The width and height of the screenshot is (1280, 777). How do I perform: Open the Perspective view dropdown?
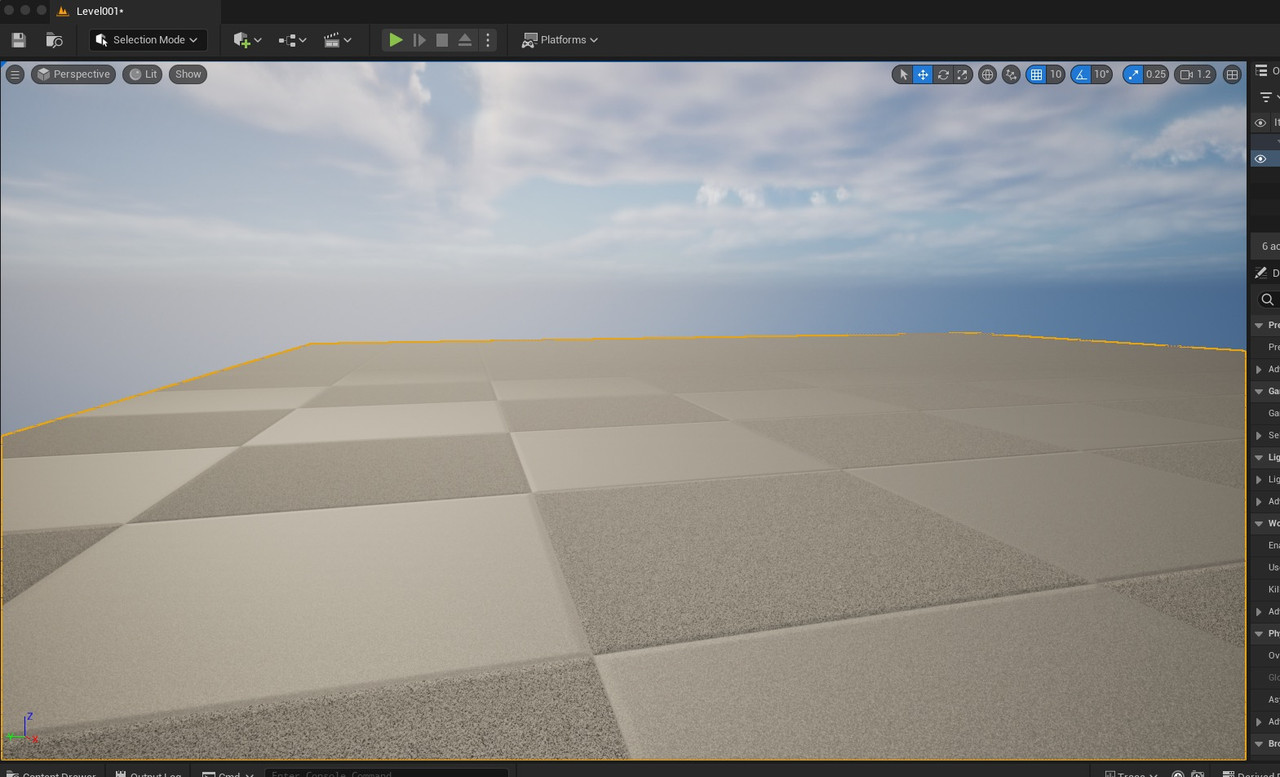pos(73,73)
